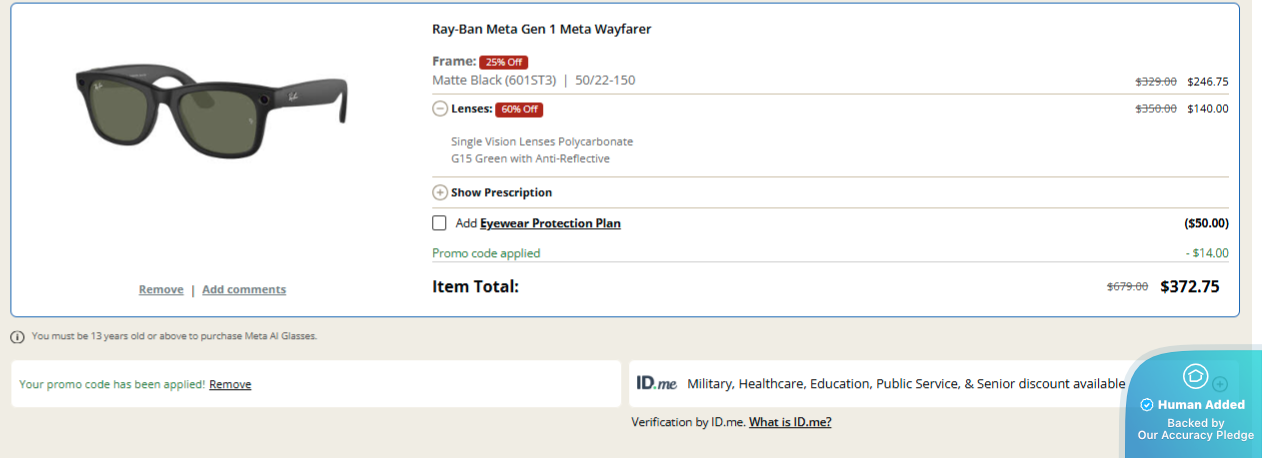Remove the applied promo code

pyautogui.click(x=230, y=384)
